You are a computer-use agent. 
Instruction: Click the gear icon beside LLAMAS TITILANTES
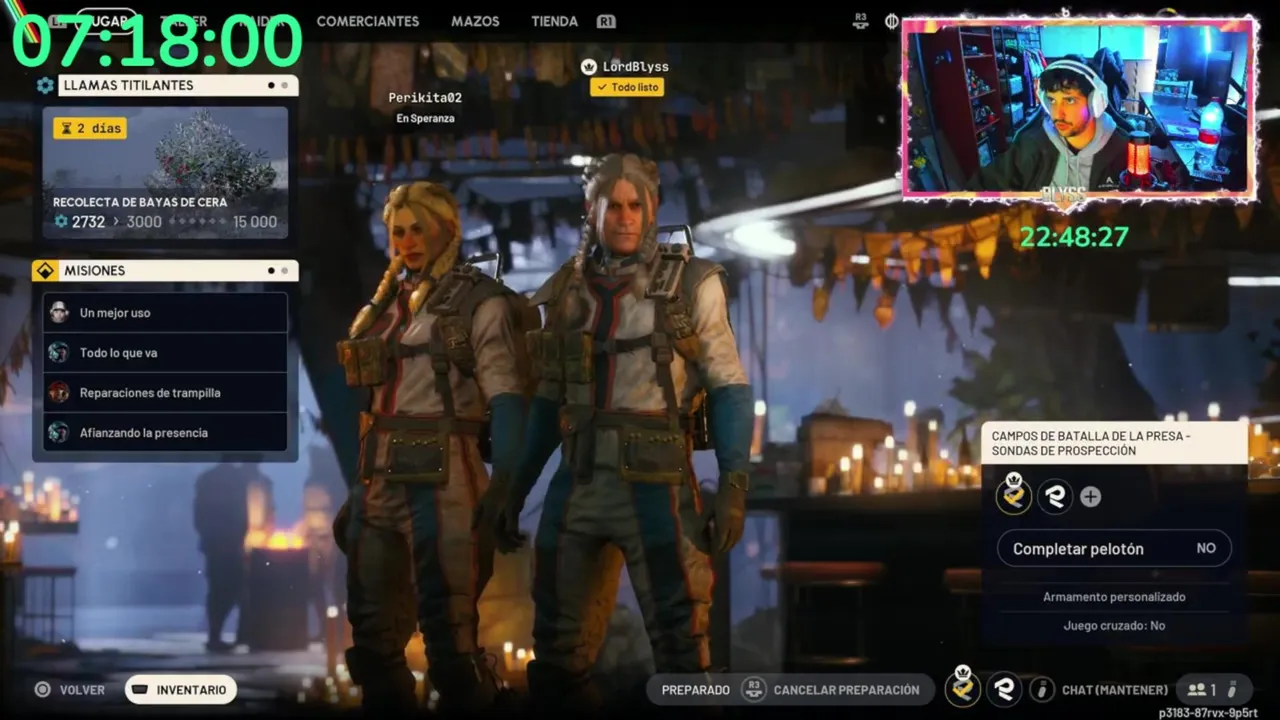(x=45, y=85)
